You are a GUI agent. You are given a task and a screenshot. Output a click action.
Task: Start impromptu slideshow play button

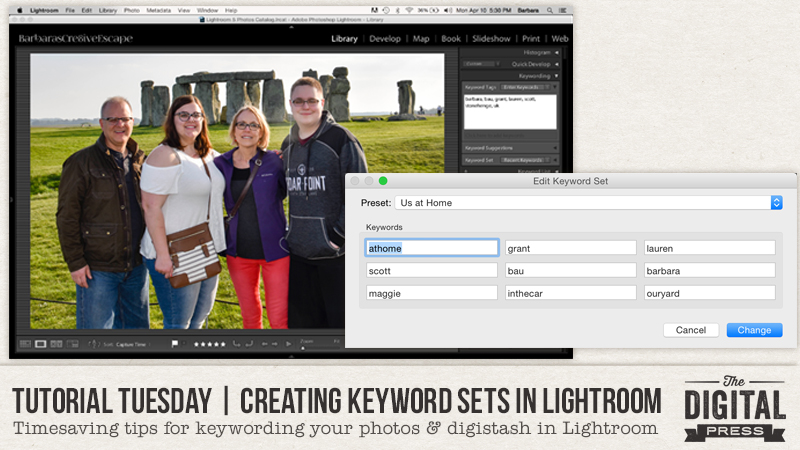289,344
